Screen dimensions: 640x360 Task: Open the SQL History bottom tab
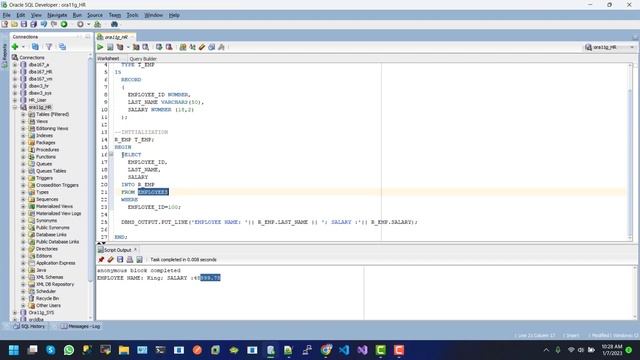[x=29, y=327]
